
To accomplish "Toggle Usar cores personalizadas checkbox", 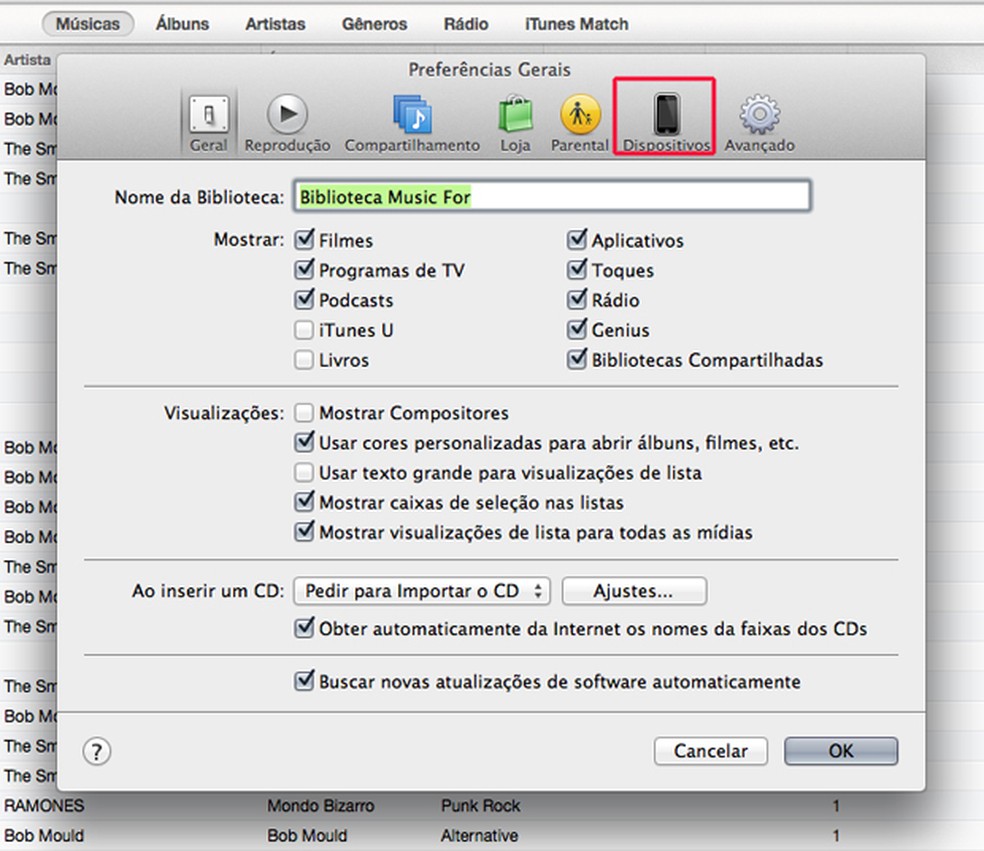I will 304,442.
